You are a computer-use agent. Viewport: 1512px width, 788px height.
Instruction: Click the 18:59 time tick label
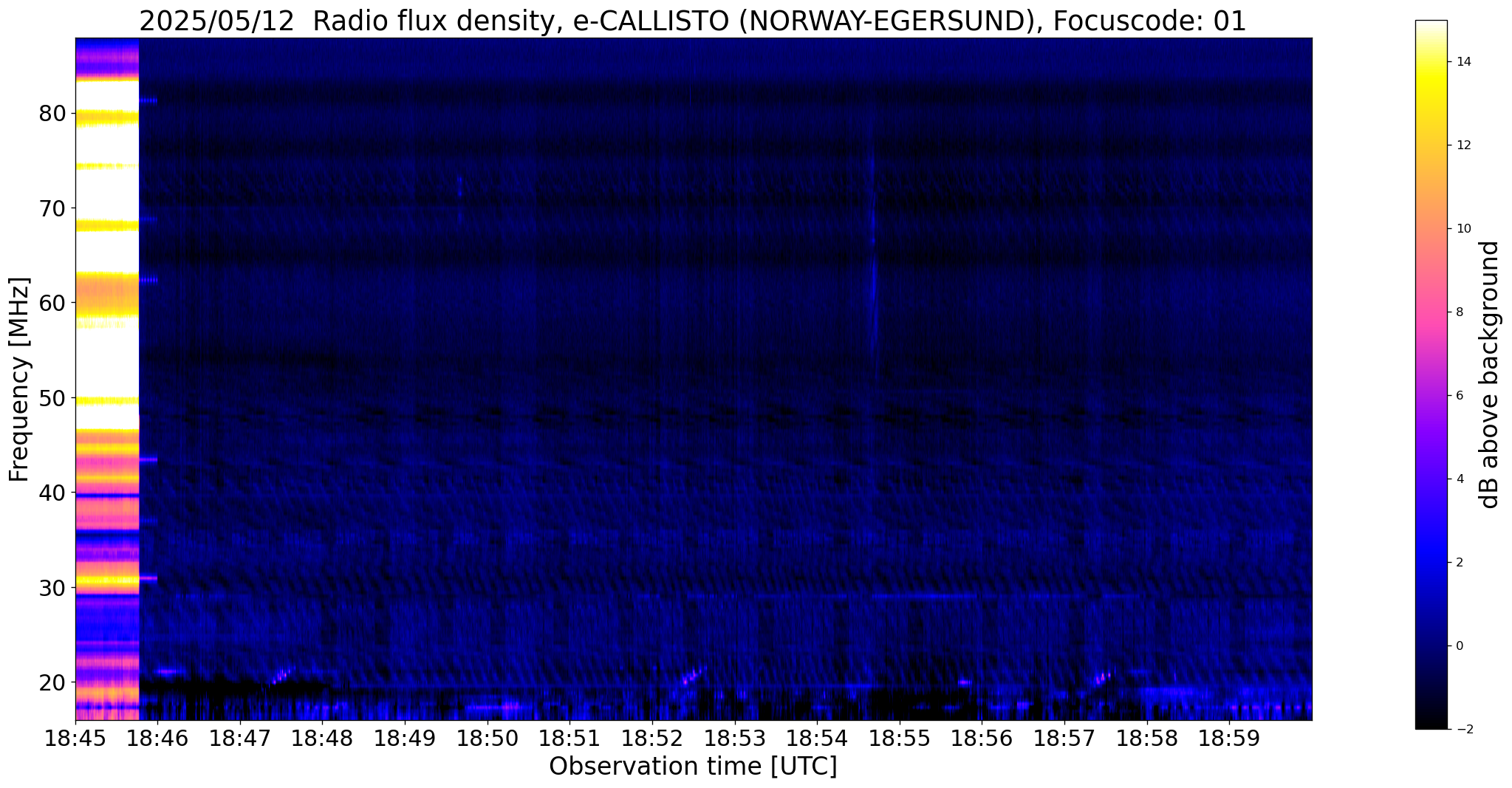pos(1229,738)
